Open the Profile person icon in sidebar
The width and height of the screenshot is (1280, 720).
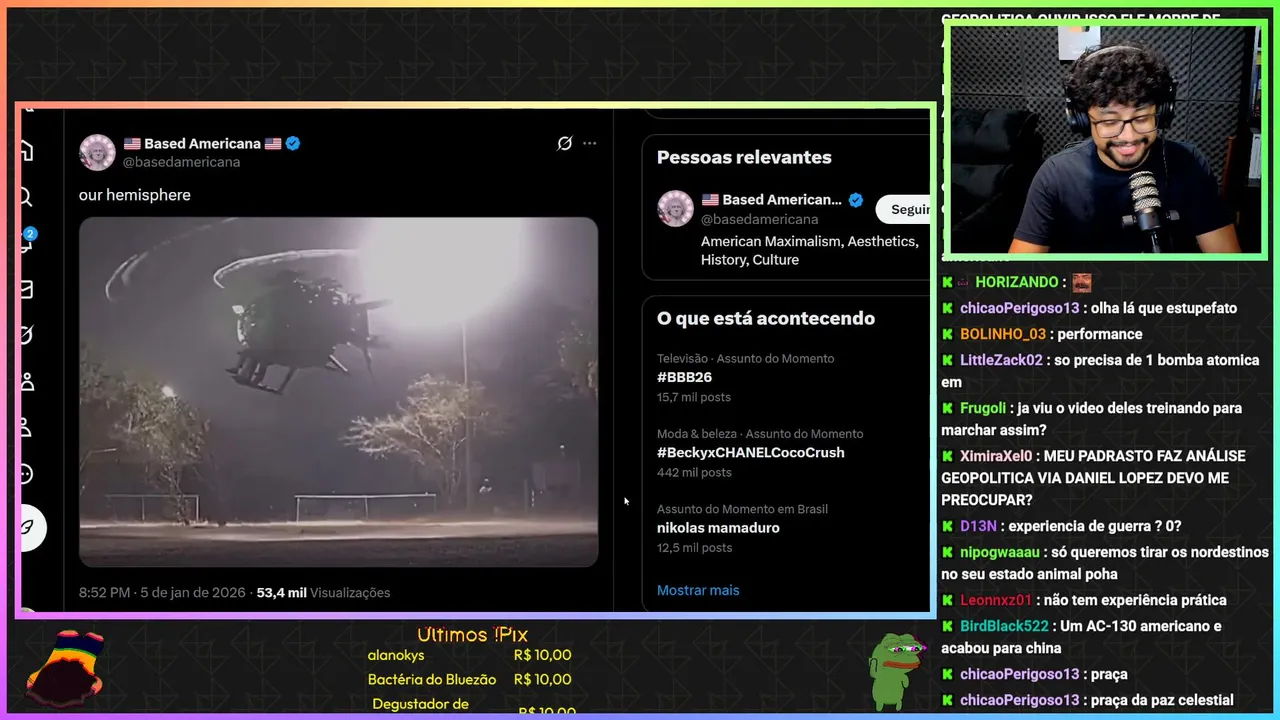pyautogui.click(x=27, y=427)
